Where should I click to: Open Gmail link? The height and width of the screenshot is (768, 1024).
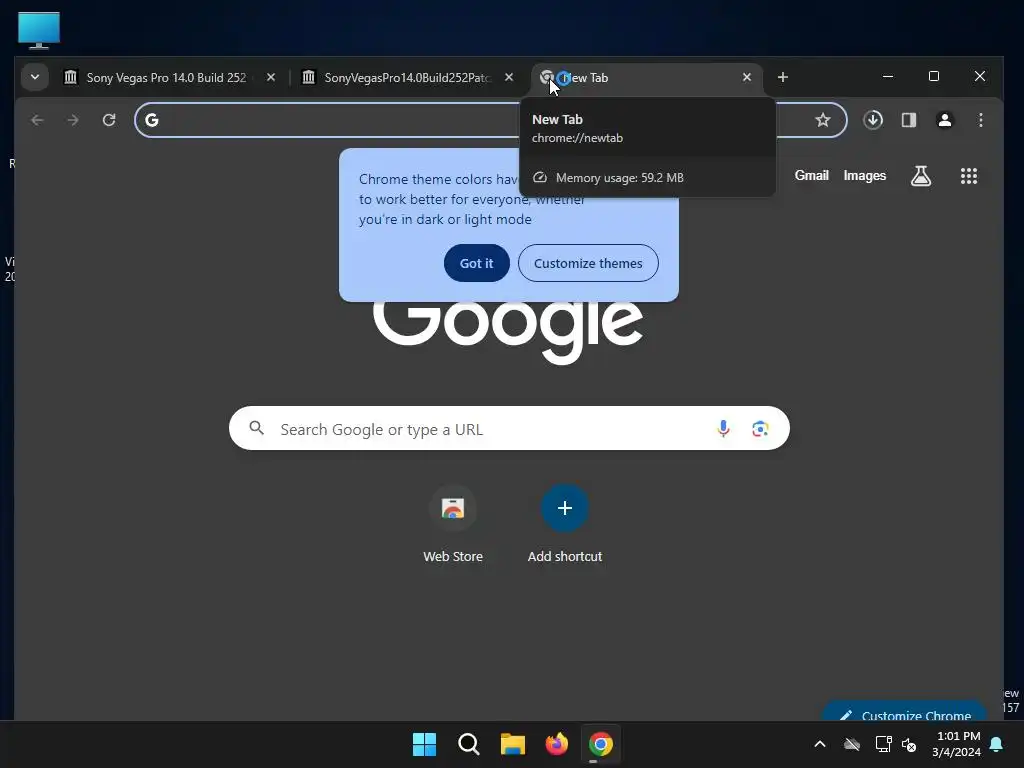[811, 176]
